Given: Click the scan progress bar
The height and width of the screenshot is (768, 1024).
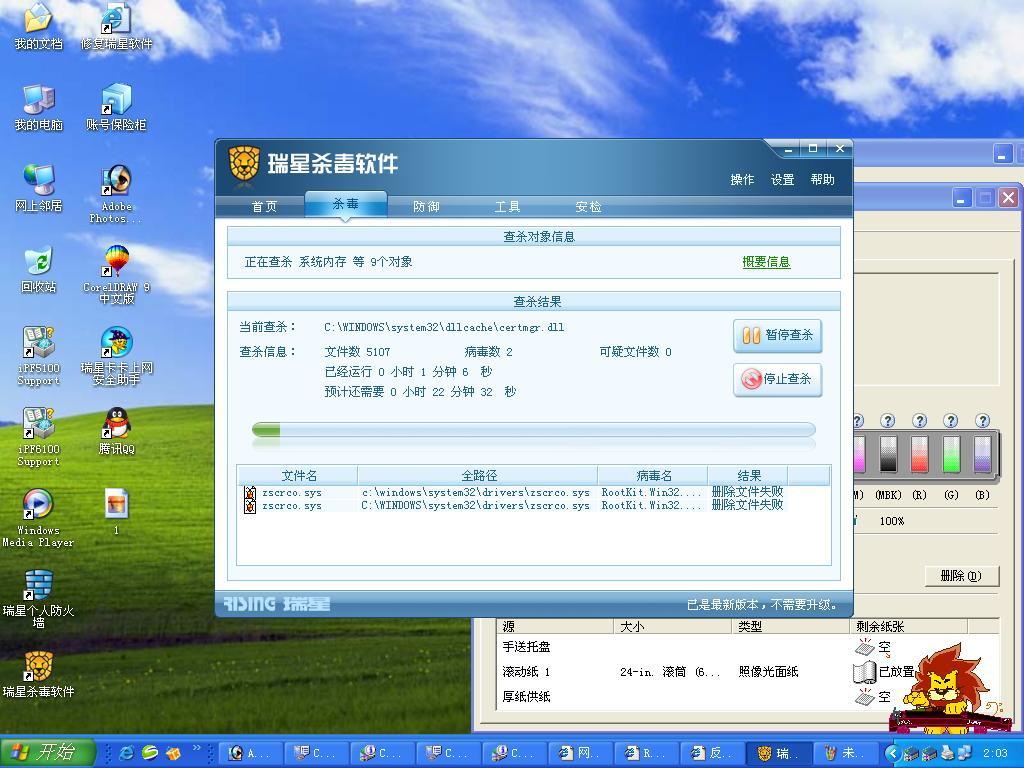Looking at the screenshot, I should coord(534,430).
